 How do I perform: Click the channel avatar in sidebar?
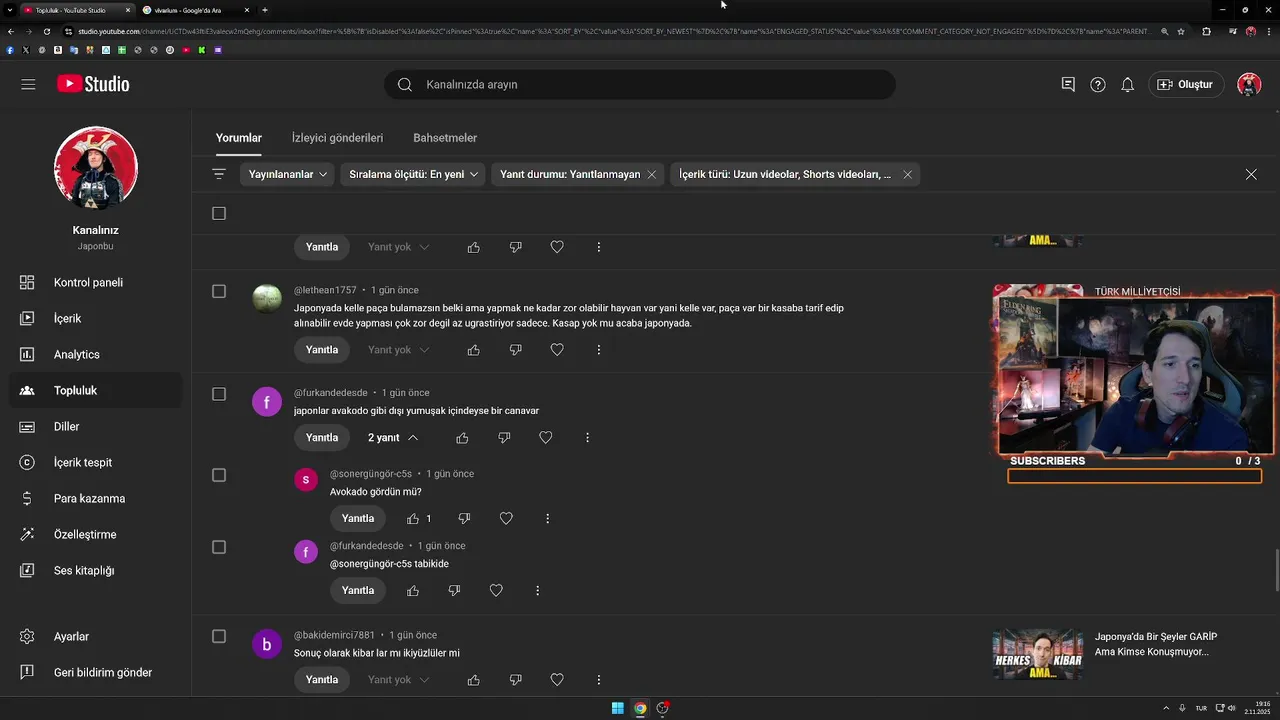pyautogui.click(x=96, y=167)
